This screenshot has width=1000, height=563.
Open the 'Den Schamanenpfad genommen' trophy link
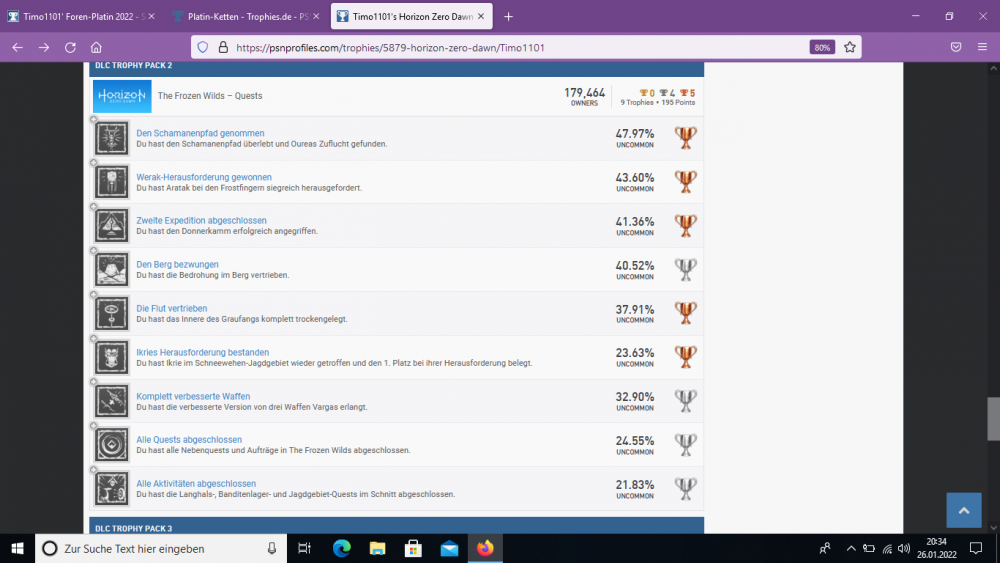tap(200, 133)
